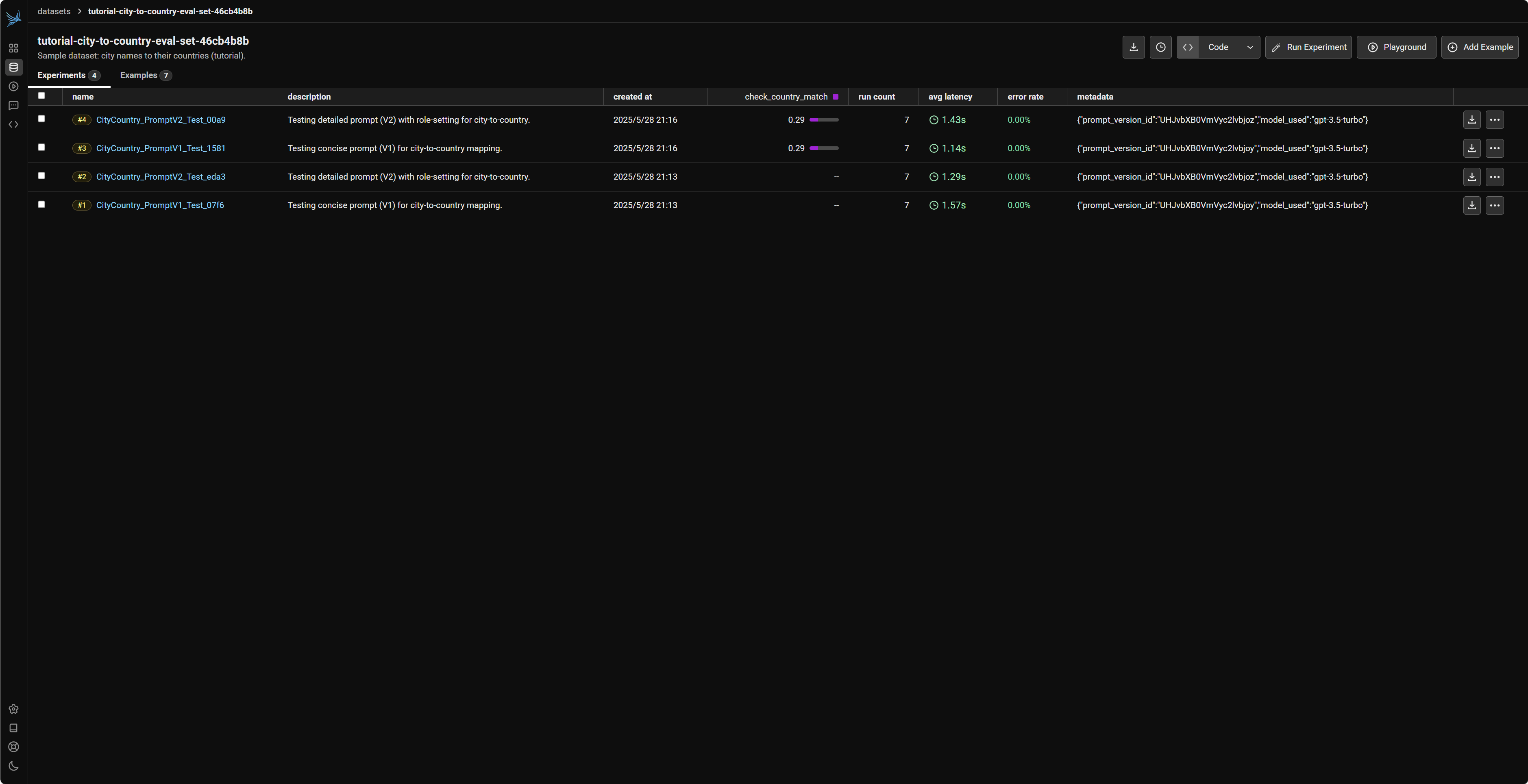Click the Run Experiment button
Screen dimensions: 1528x784
tap(1308, 48)
